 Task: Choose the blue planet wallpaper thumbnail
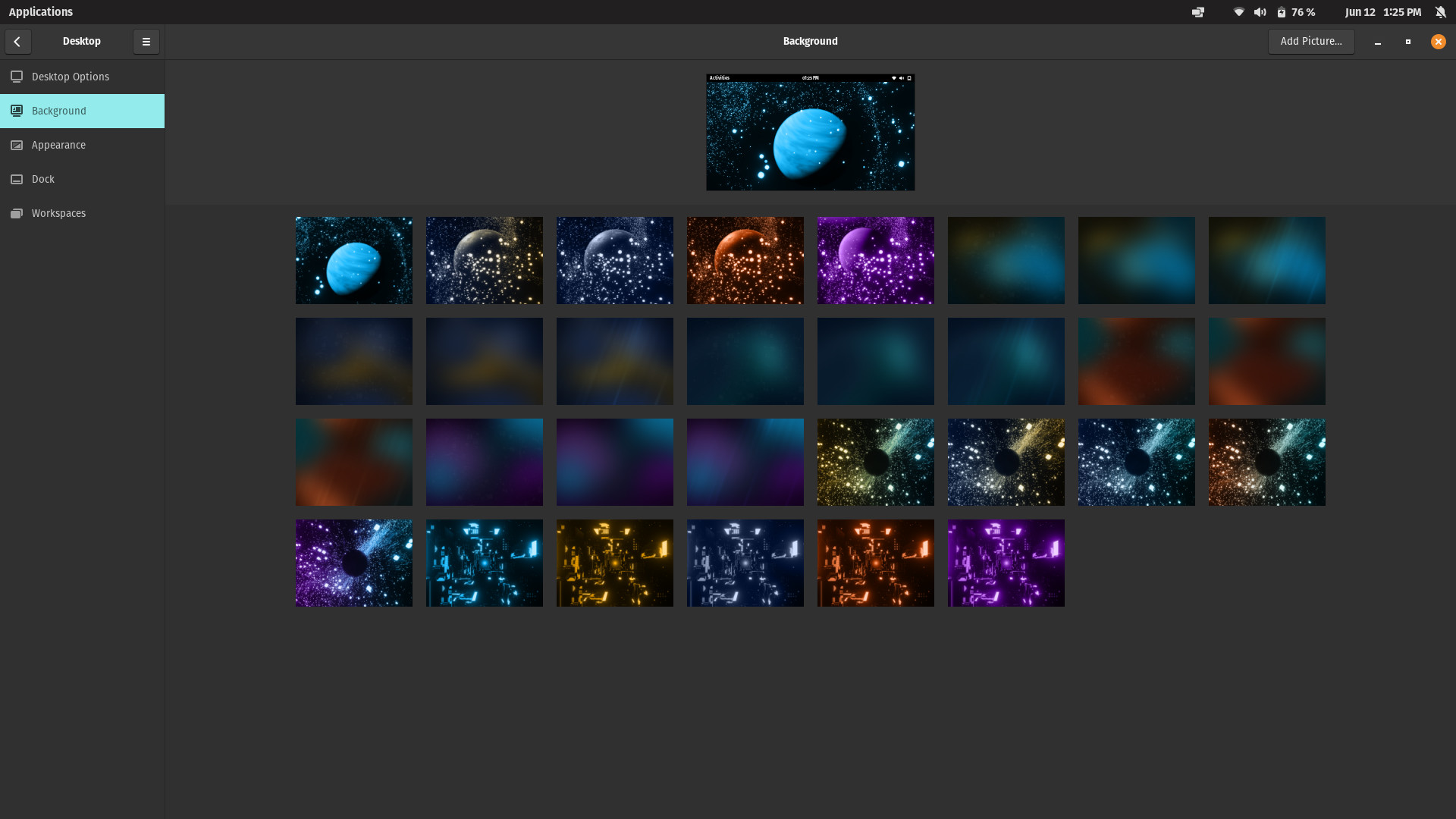pos(354,260)
